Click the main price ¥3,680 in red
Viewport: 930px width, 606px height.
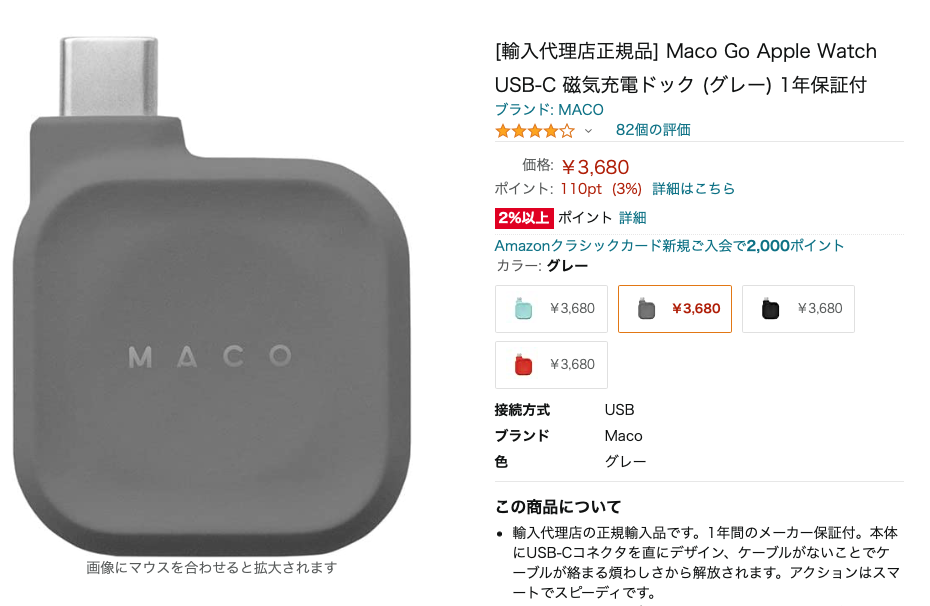point(595,167)
